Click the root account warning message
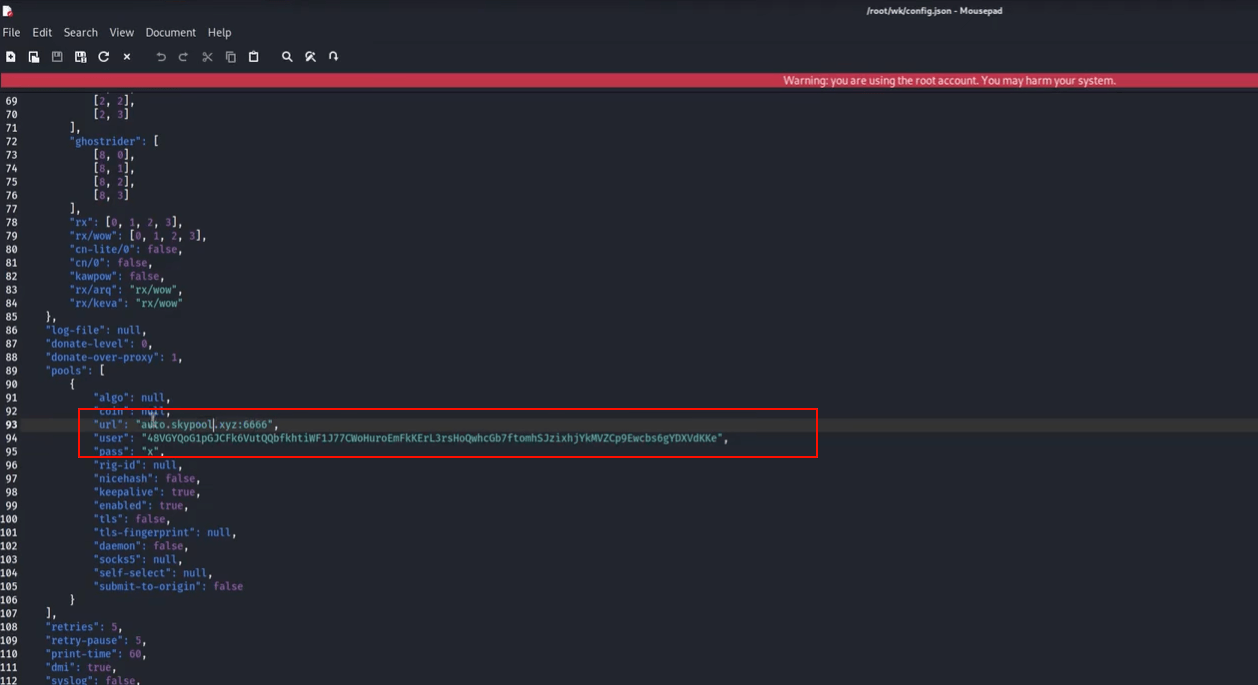 coord(949,80)
